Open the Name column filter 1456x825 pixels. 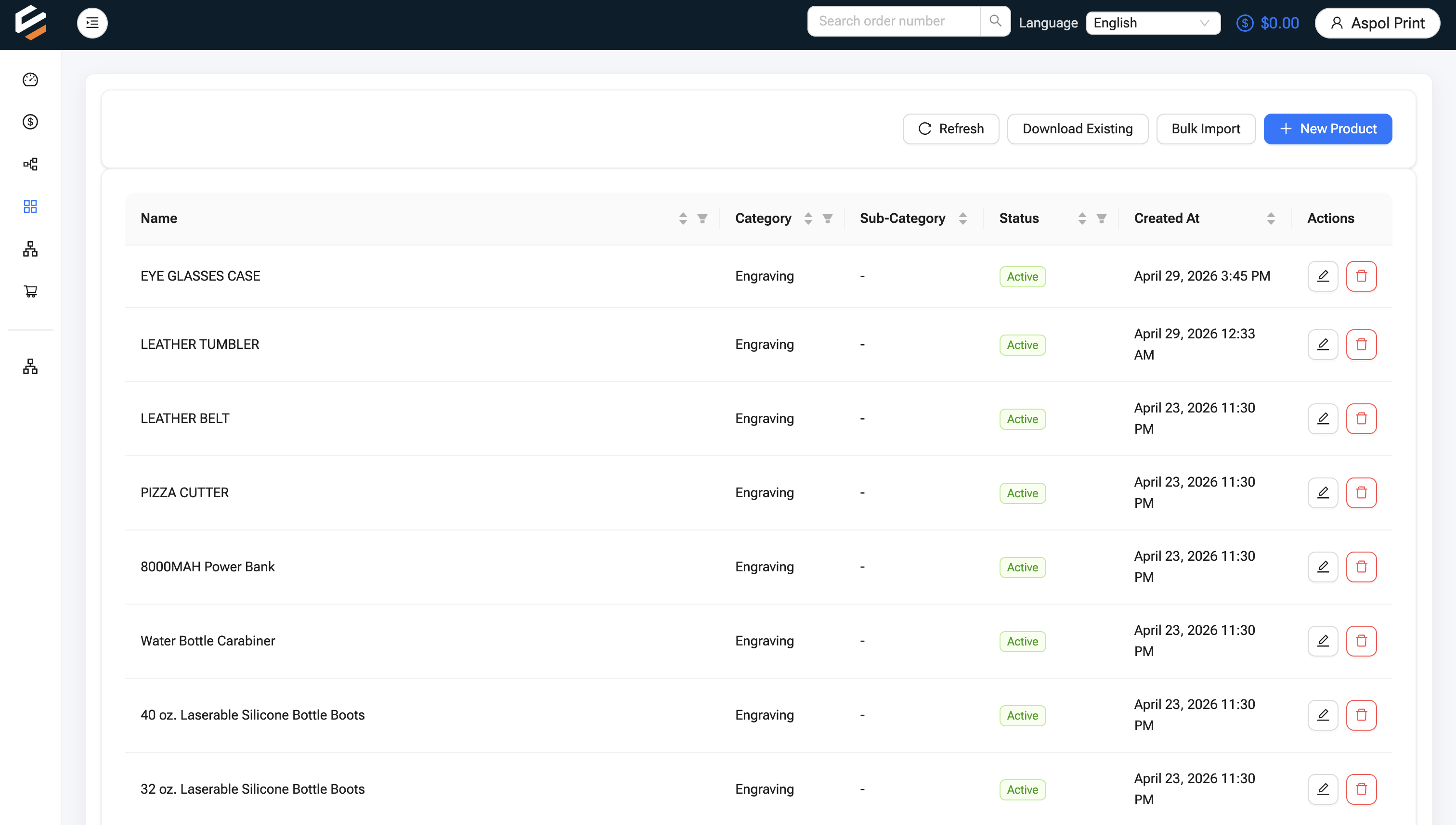pos(702,219)
